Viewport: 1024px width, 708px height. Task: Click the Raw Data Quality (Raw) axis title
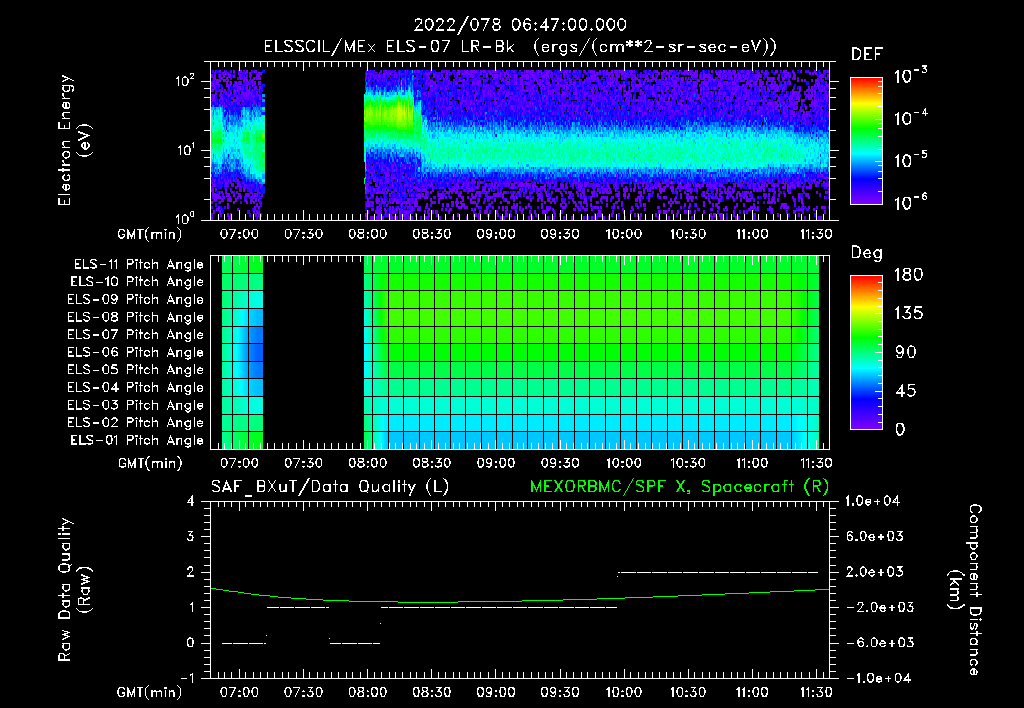coord(74,589)
